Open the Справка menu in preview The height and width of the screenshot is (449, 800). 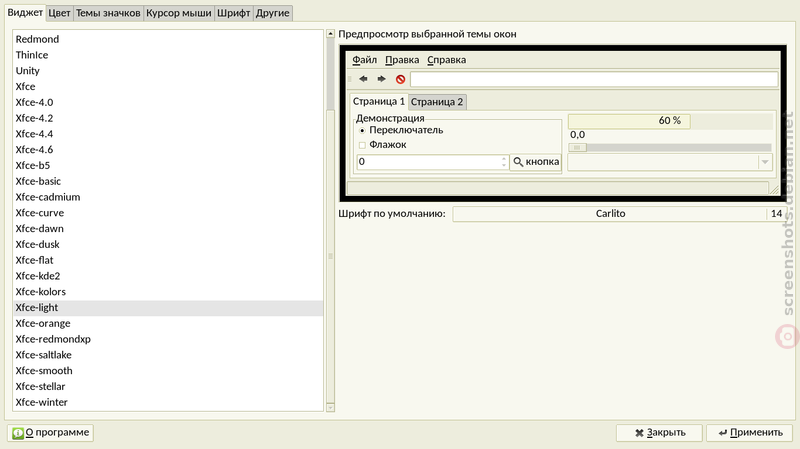pos(446,60)
